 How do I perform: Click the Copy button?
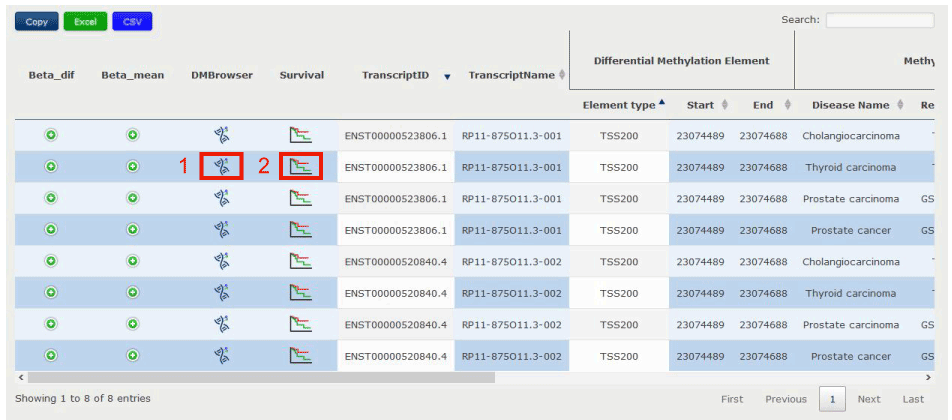click(36, 21)
